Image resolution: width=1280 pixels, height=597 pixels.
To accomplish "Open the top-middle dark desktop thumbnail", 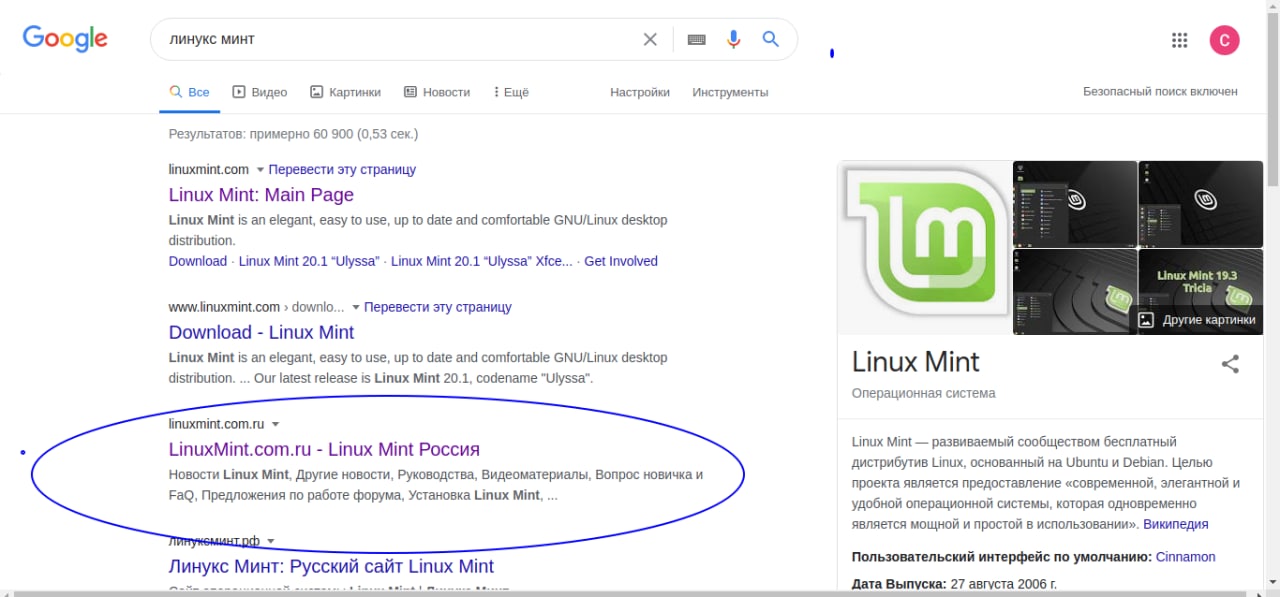I will pos(1075,204).
